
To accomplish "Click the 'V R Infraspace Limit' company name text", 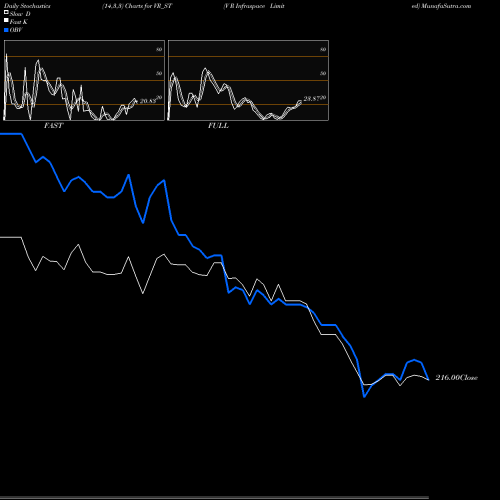I will click(x=254, y=6).
